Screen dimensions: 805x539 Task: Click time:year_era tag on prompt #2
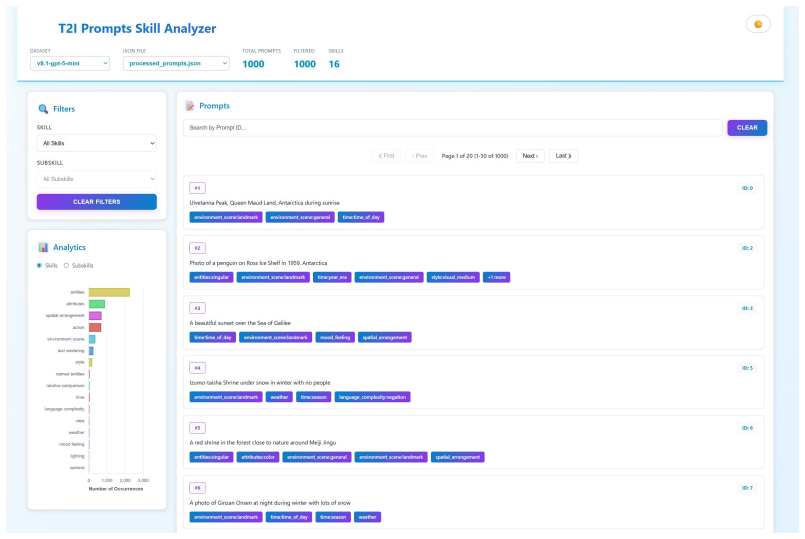coord(332,277)
